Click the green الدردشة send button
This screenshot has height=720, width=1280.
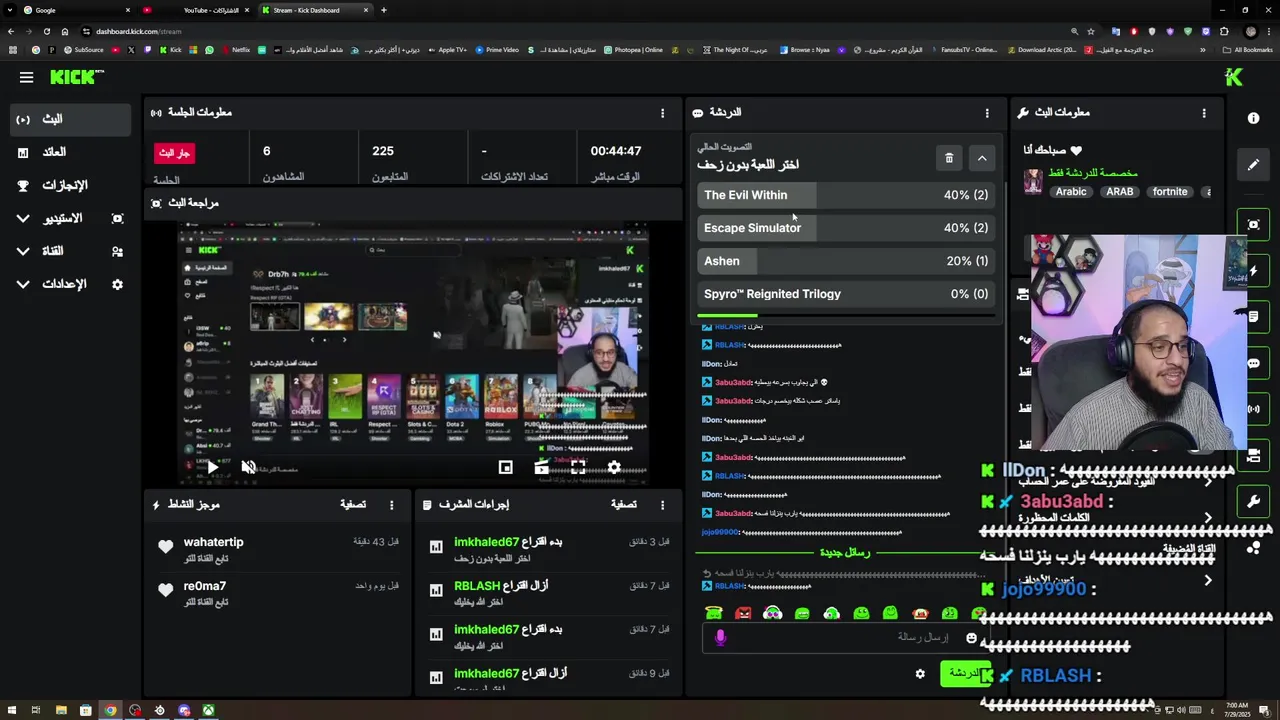click(965, 674)
